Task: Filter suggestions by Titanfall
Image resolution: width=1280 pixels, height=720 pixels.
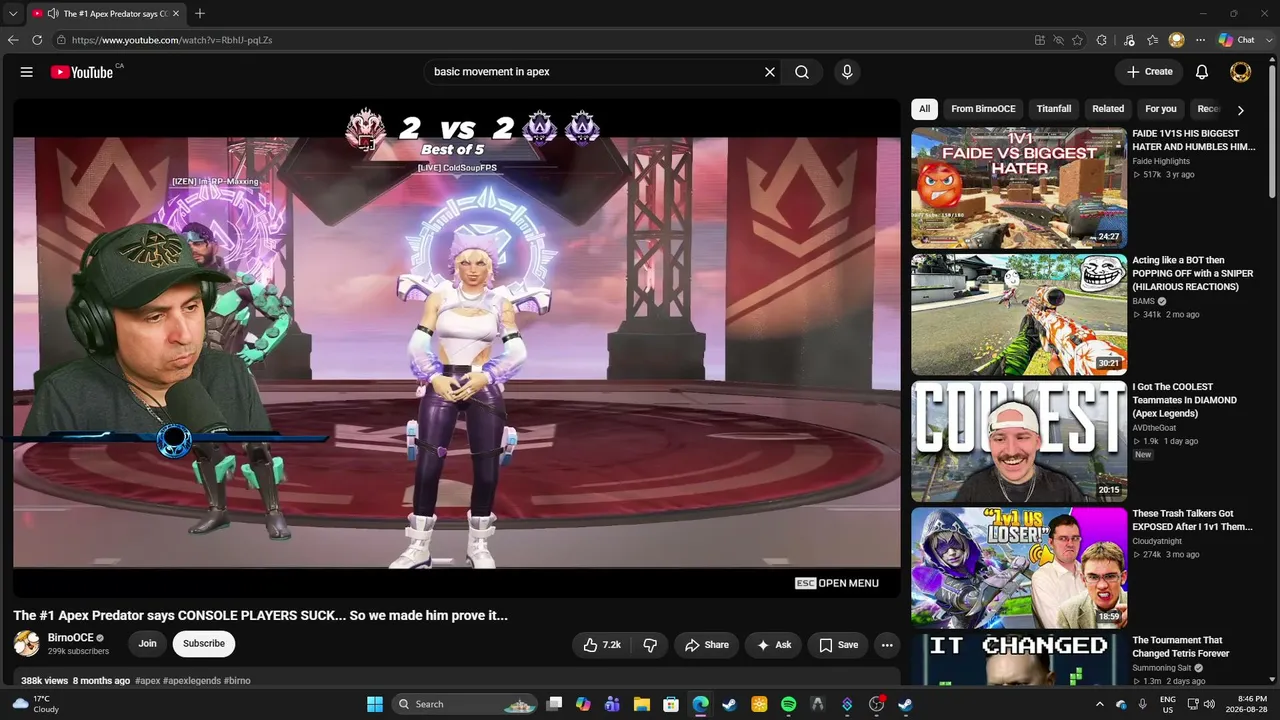Action: 1054,109
